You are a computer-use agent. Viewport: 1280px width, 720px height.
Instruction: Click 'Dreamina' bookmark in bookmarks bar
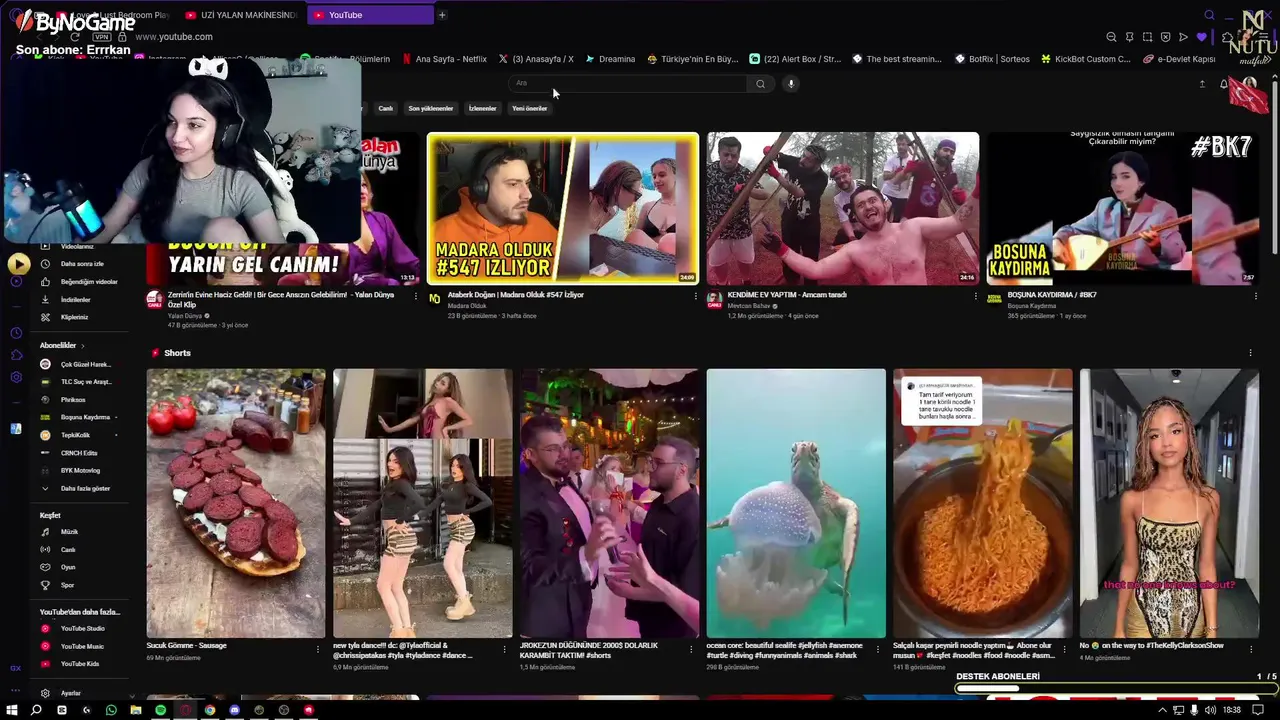tap(610, 59)
